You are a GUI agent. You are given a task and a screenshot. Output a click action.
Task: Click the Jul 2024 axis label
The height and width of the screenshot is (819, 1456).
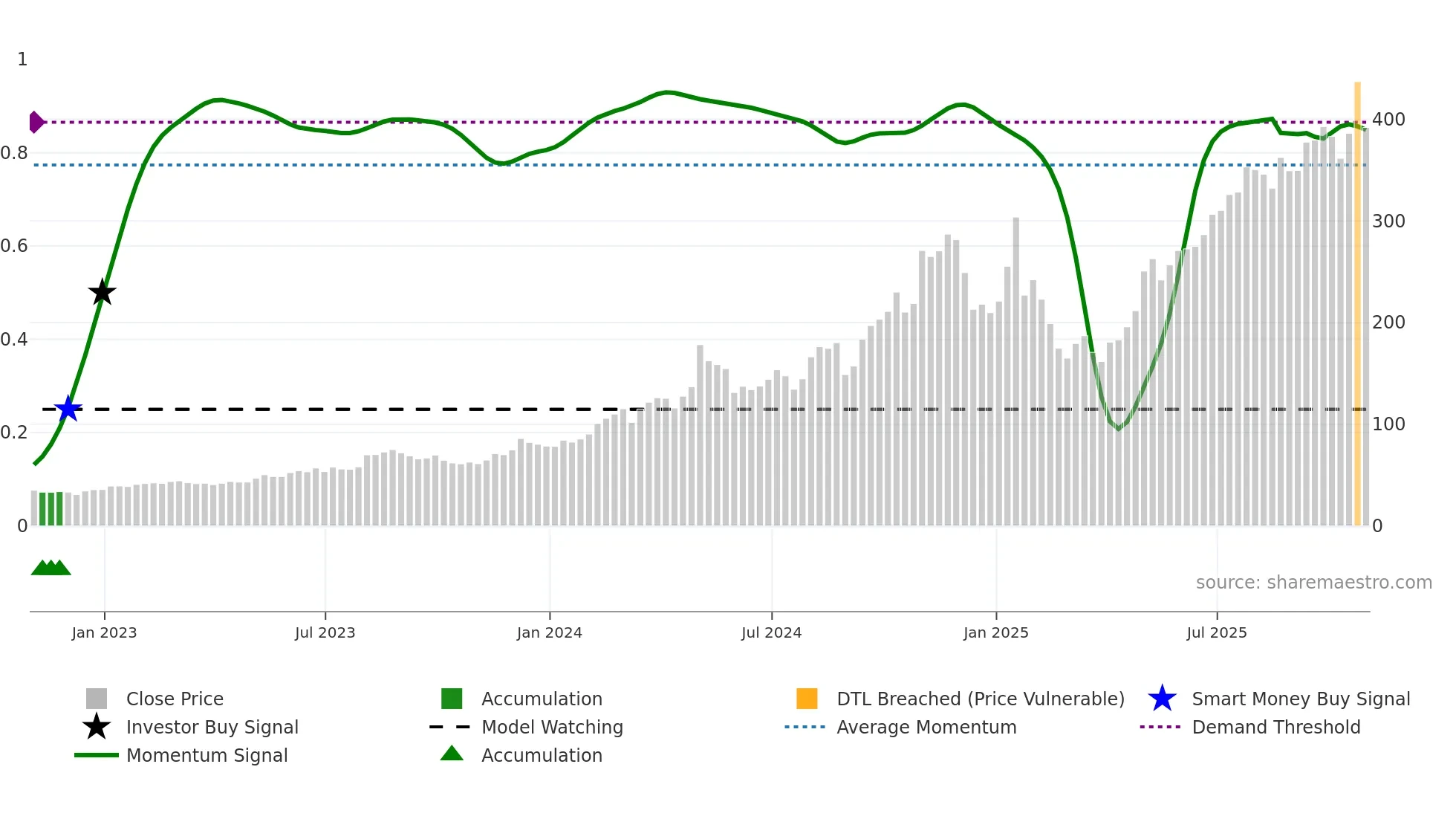pos(772,633)
